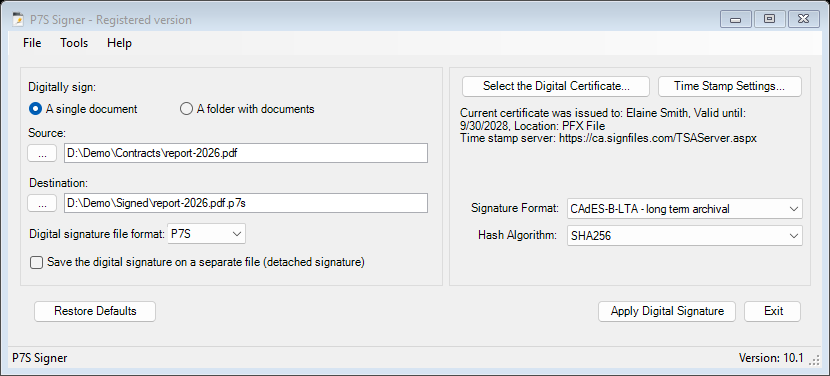Click the 'Version: 10.1' status bar text

(771, 359)
